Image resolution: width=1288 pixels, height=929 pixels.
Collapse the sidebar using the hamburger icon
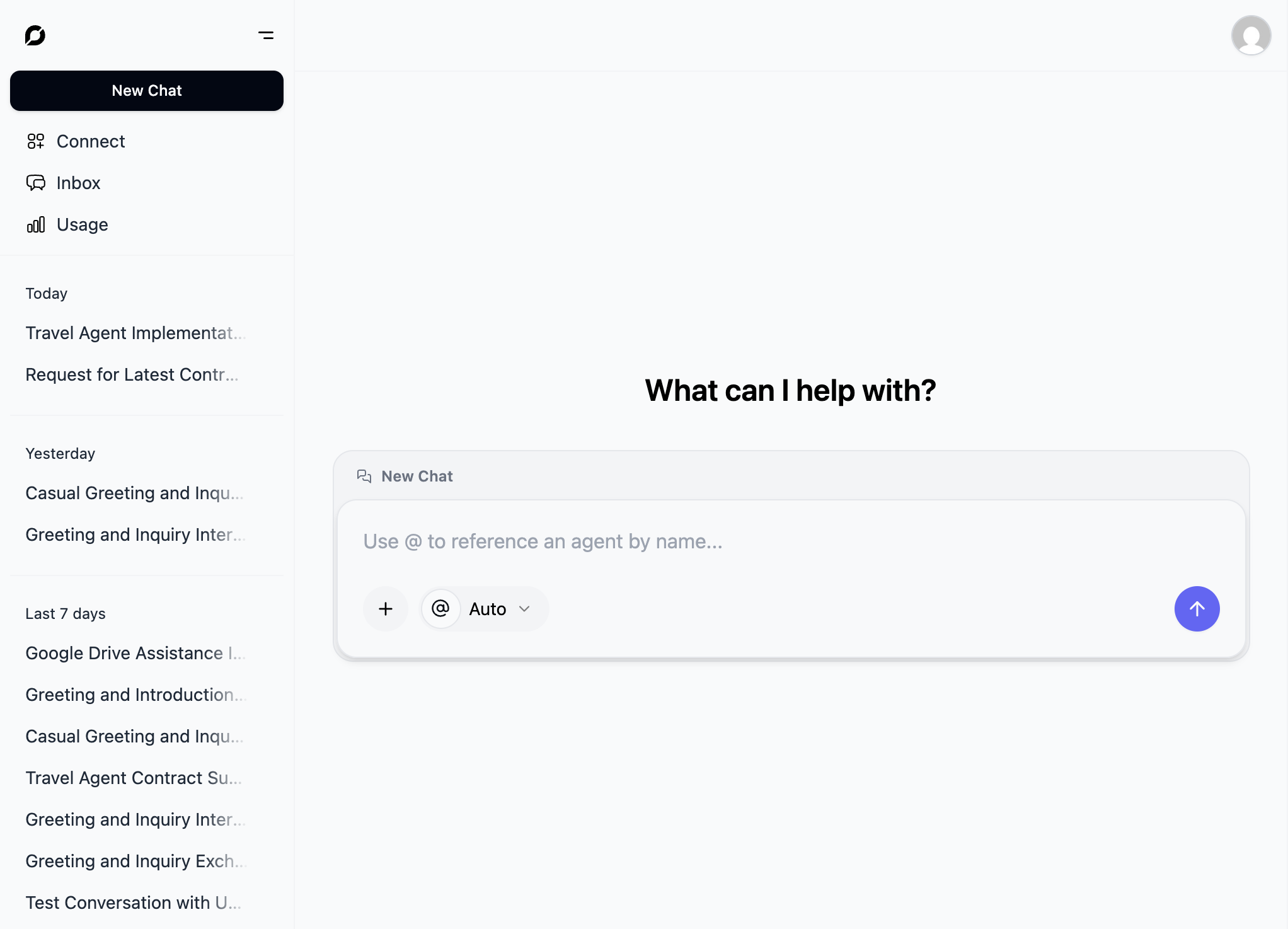point(266,35)
